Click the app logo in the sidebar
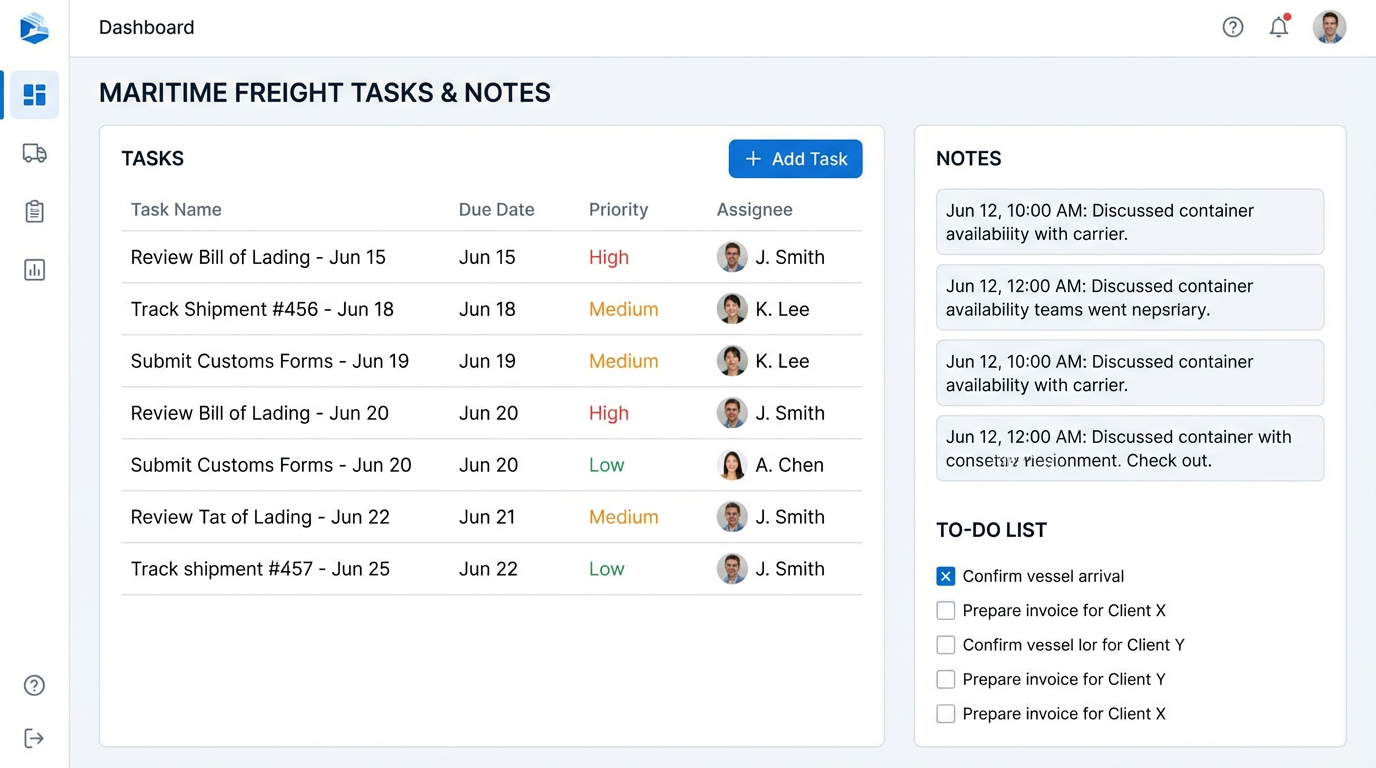The width and height of the screenshot is (1376, 768). point(34,28)
